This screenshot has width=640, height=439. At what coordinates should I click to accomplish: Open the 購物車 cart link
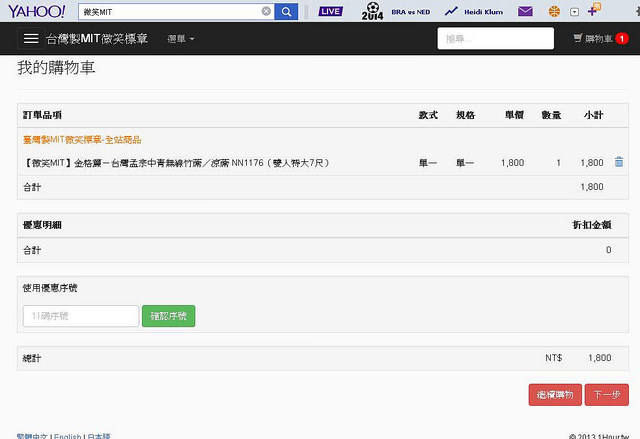(x=594, y=39)
